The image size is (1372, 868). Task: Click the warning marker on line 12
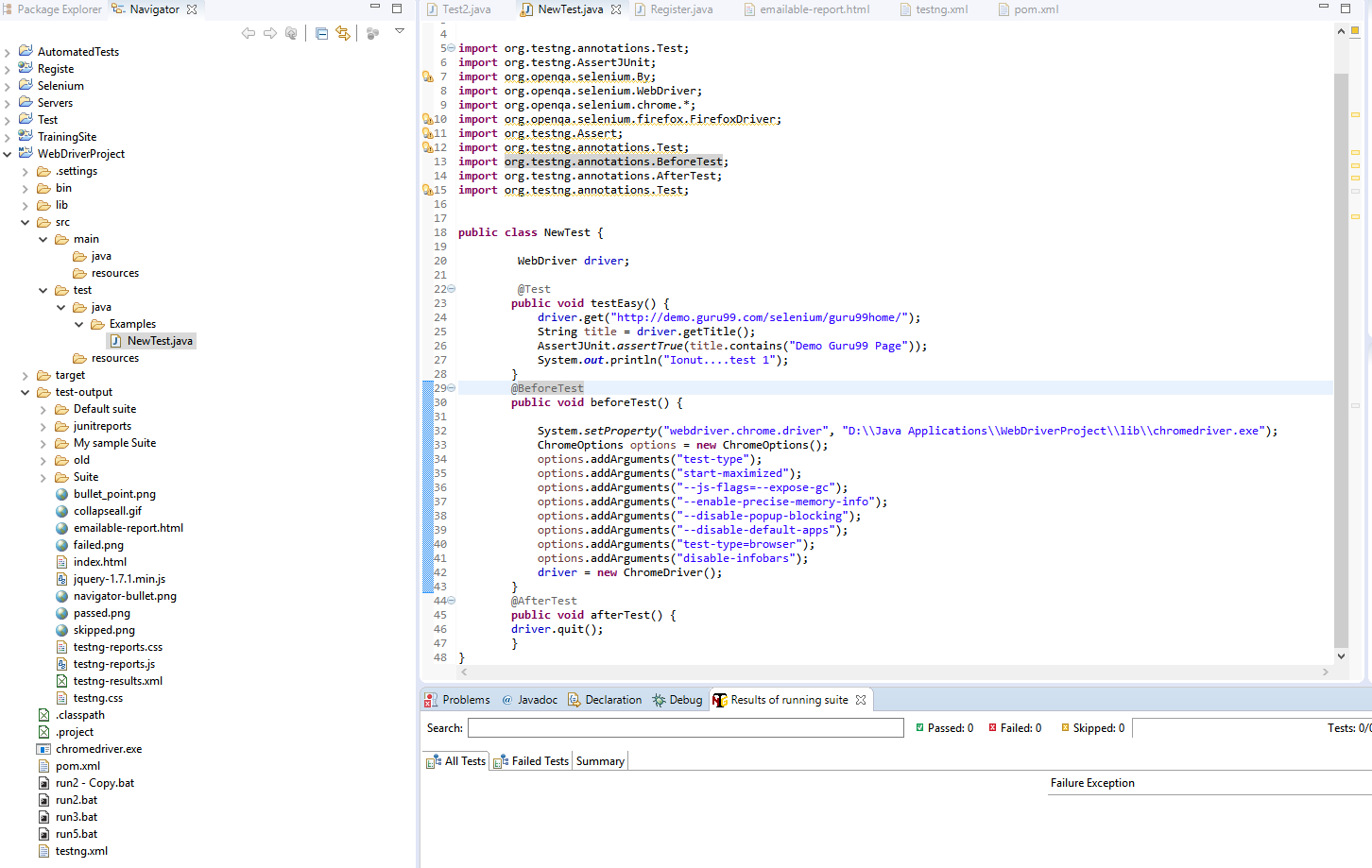[428, 147]
